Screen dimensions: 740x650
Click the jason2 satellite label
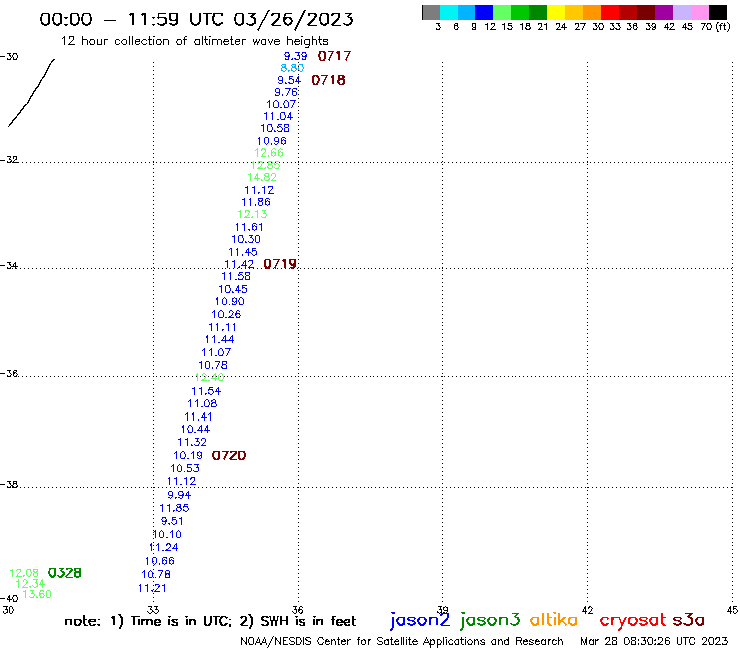point(420,620)
